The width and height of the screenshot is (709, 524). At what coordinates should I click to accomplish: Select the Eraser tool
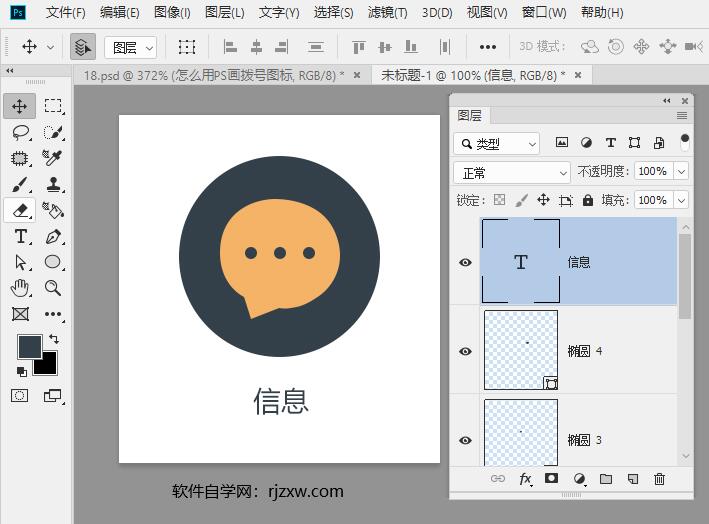point(20,210)
